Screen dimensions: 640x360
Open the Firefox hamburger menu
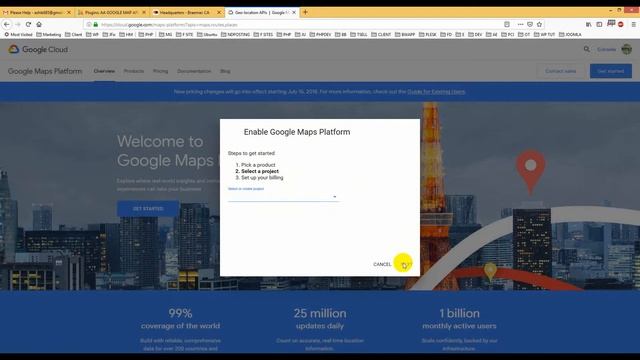coord(633,24)
